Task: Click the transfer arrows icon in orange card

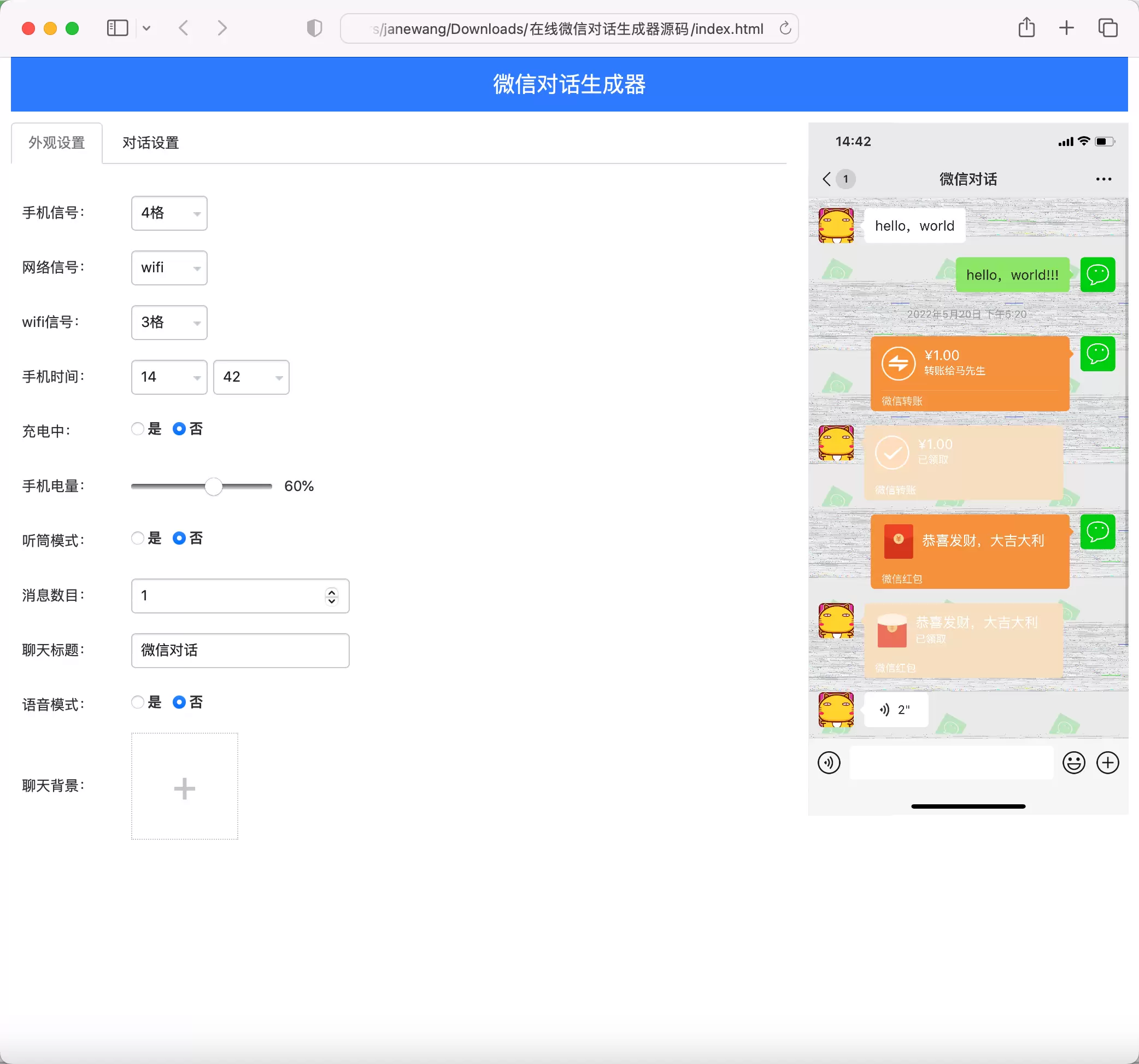Action: coord(899,364)
